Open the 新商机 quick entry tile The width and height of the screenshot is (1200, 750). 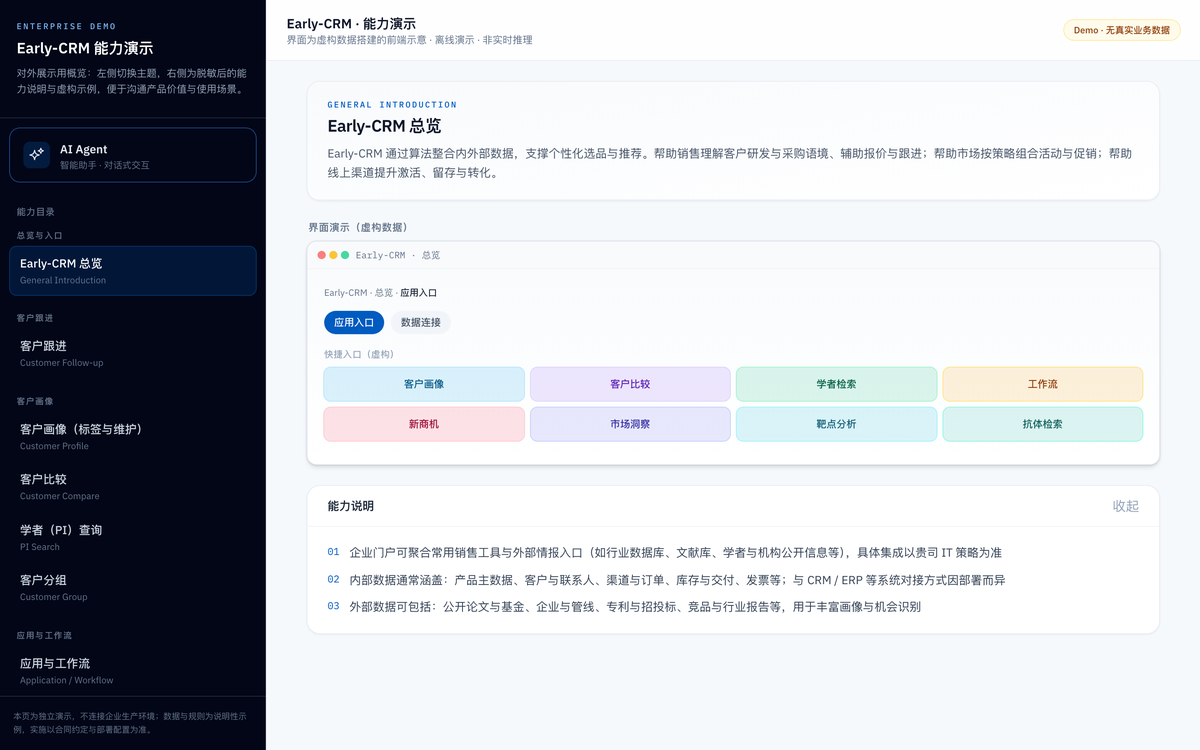424,424
